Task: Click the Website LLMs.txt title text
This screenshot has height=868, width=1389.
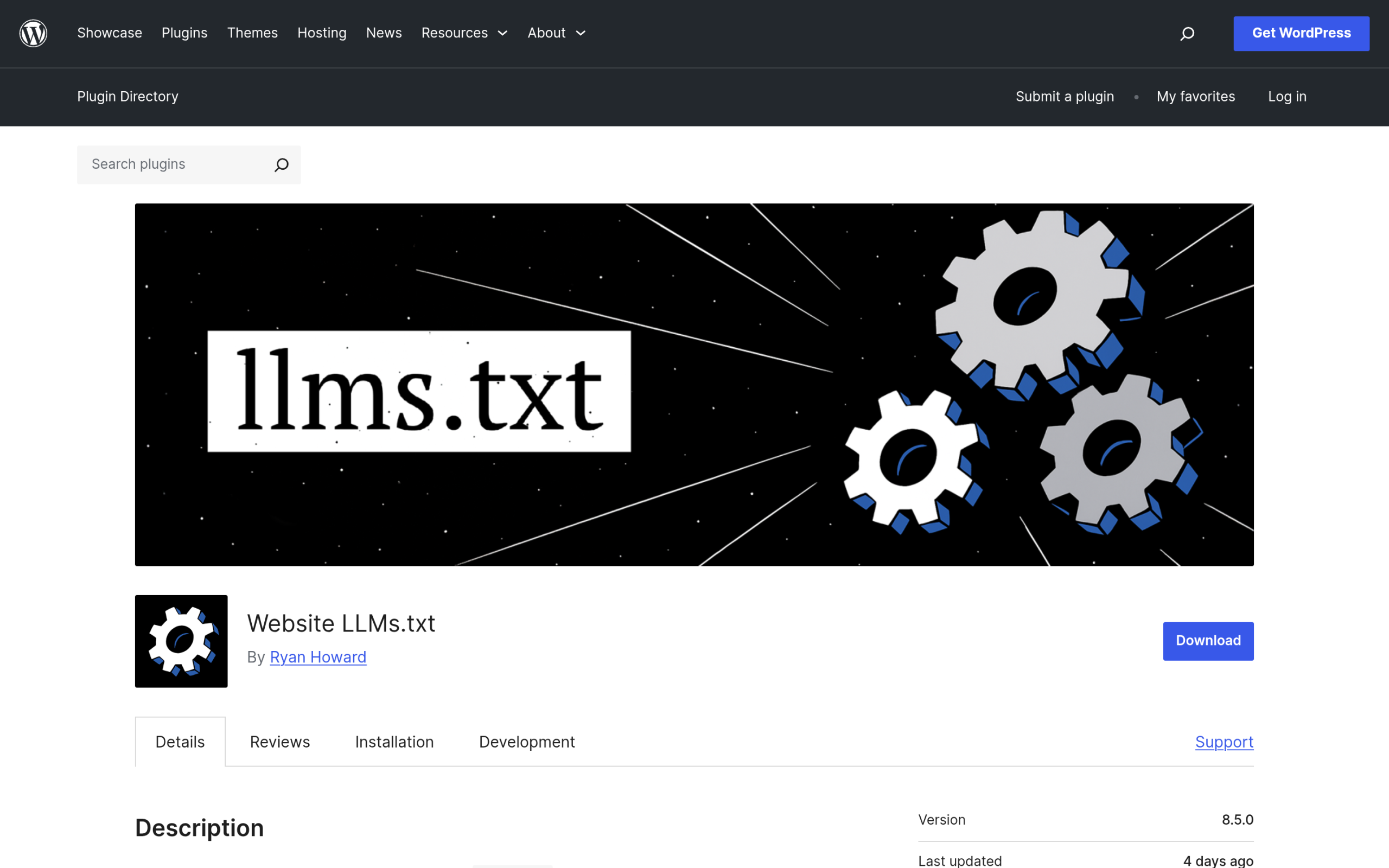Action: pyautogui.click(x=341, y=623)
